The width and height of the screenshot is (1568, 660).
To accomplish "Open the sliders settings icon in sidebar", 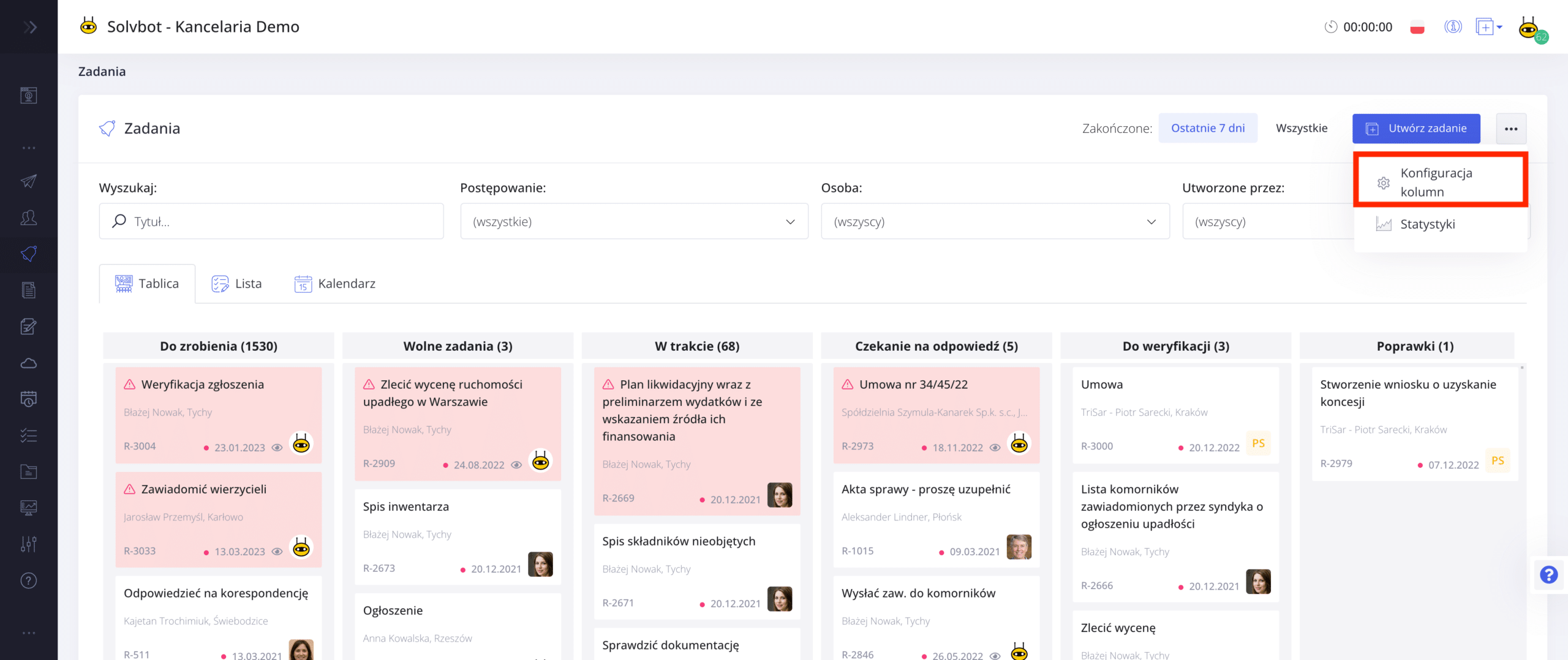I will (x=29, y=544).
